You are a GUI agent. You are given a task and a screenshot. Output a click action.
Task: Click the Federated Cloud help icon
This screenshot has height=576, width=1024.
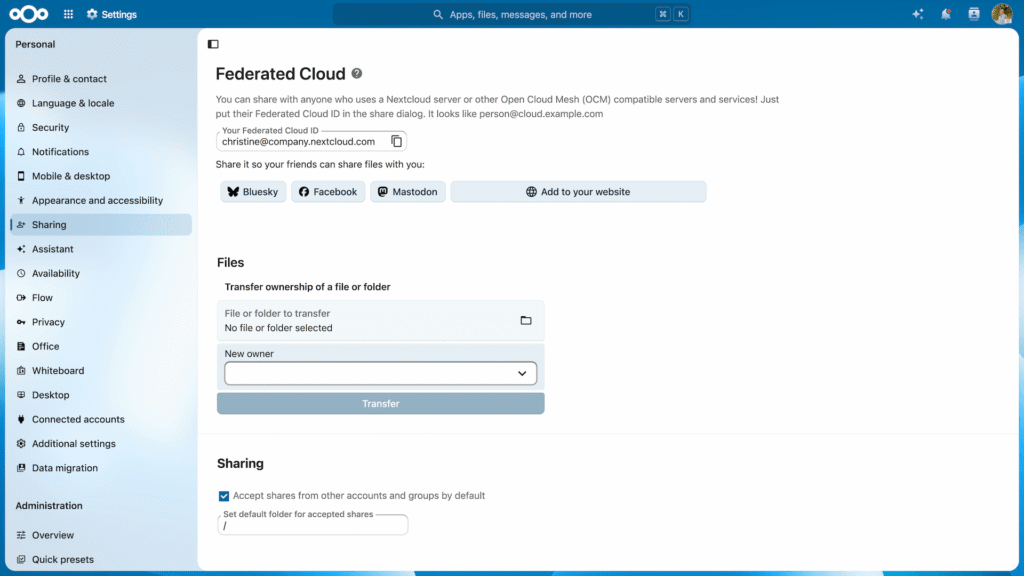[x=357, y=73]
